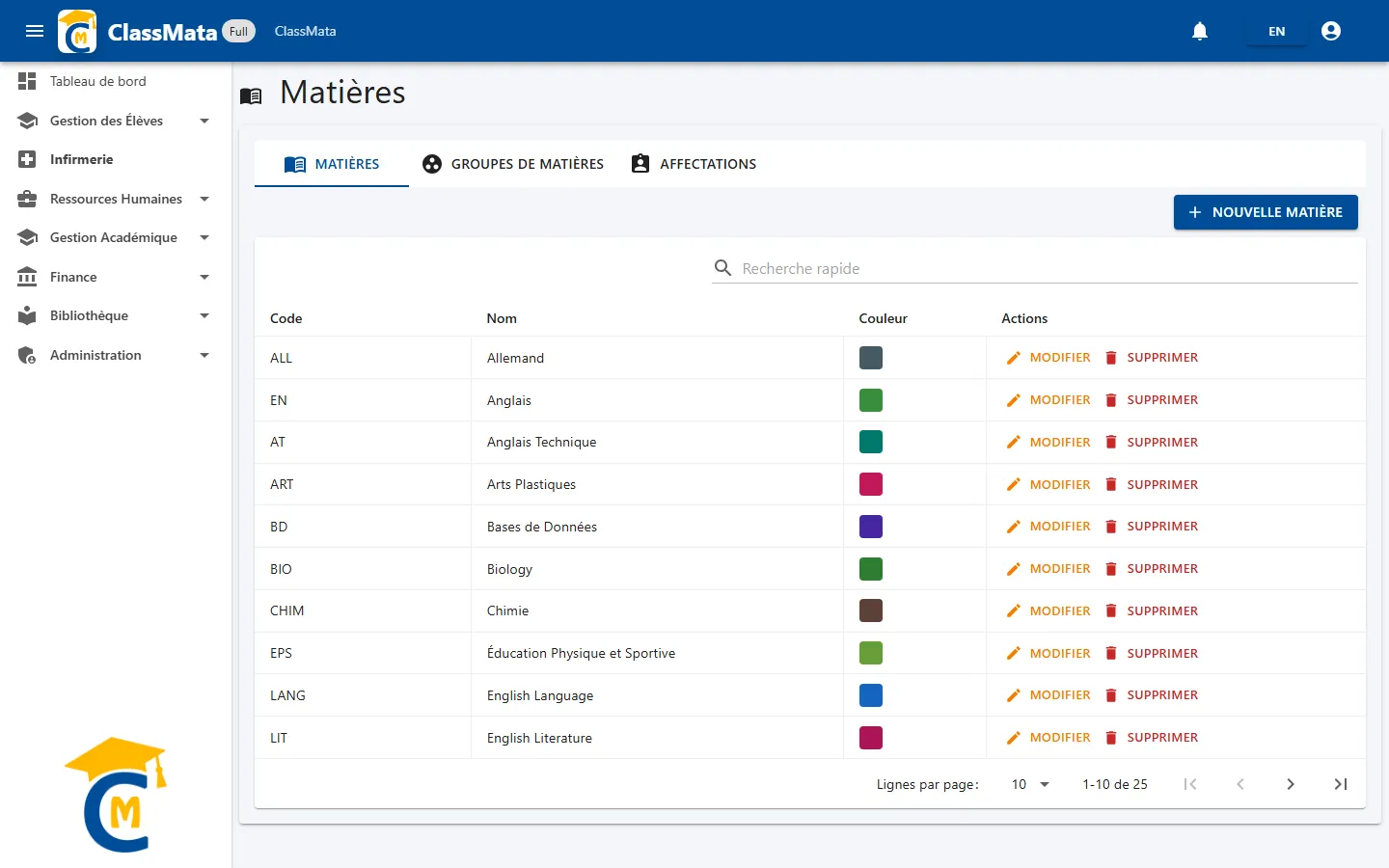Click the ClassMata logo in header
This screenshot has width=1389, height=868.
[x=77, y=31]
